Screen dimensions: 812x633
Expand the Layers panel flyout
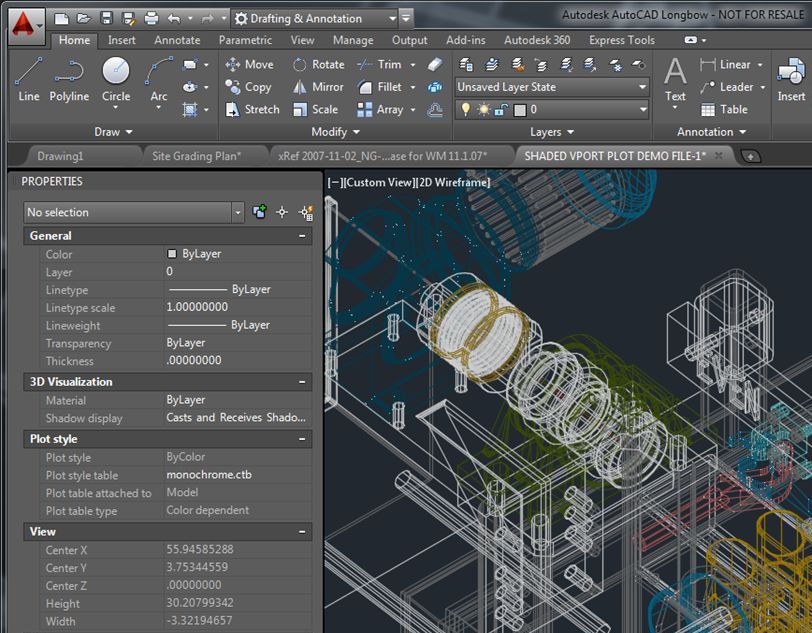552,132
